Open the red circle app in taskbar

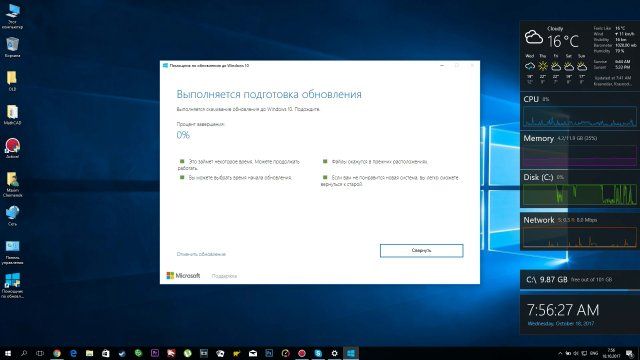302,353
